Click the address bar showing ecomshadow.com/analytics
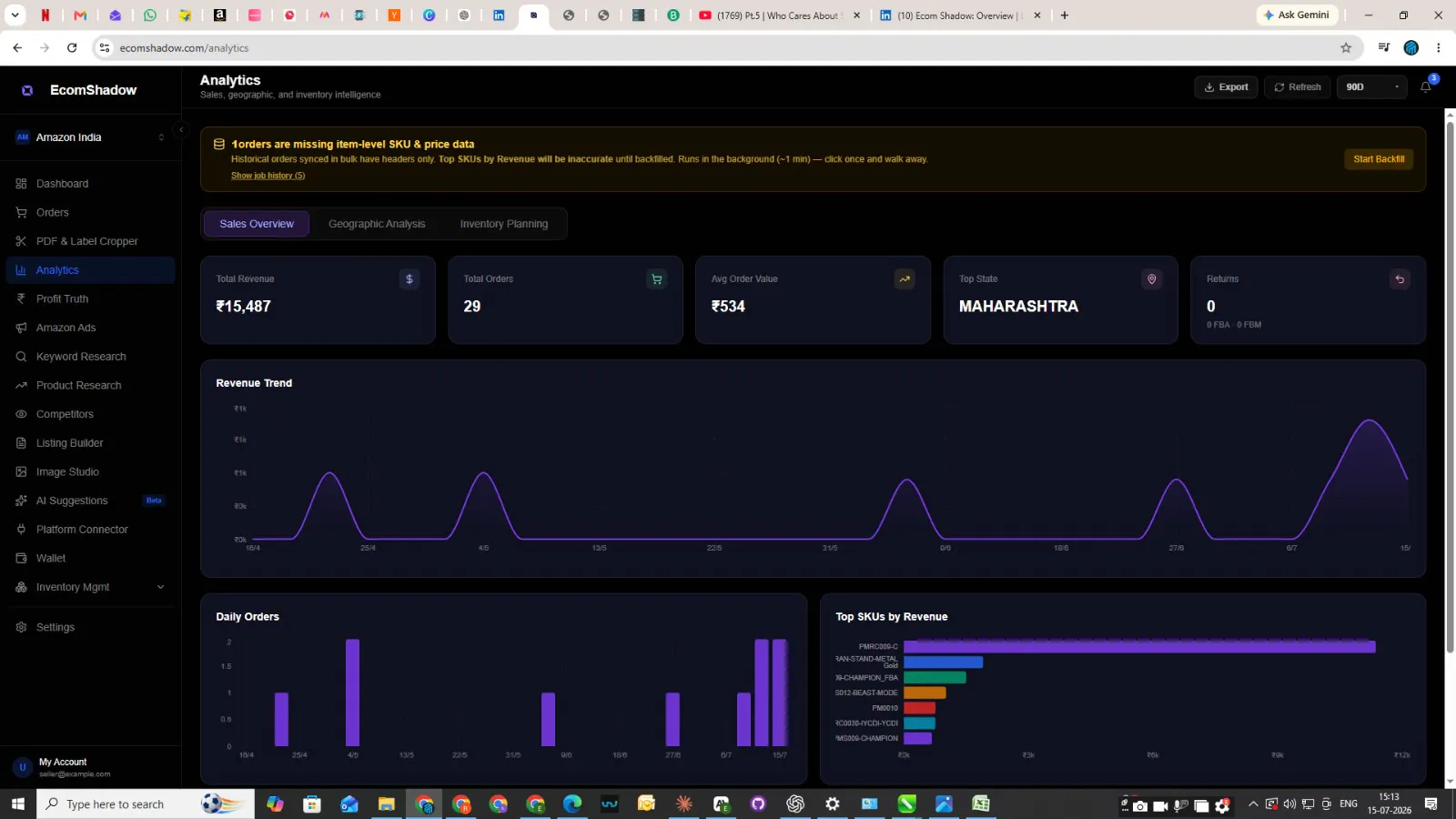1456x819 pixels. point(719,48)
